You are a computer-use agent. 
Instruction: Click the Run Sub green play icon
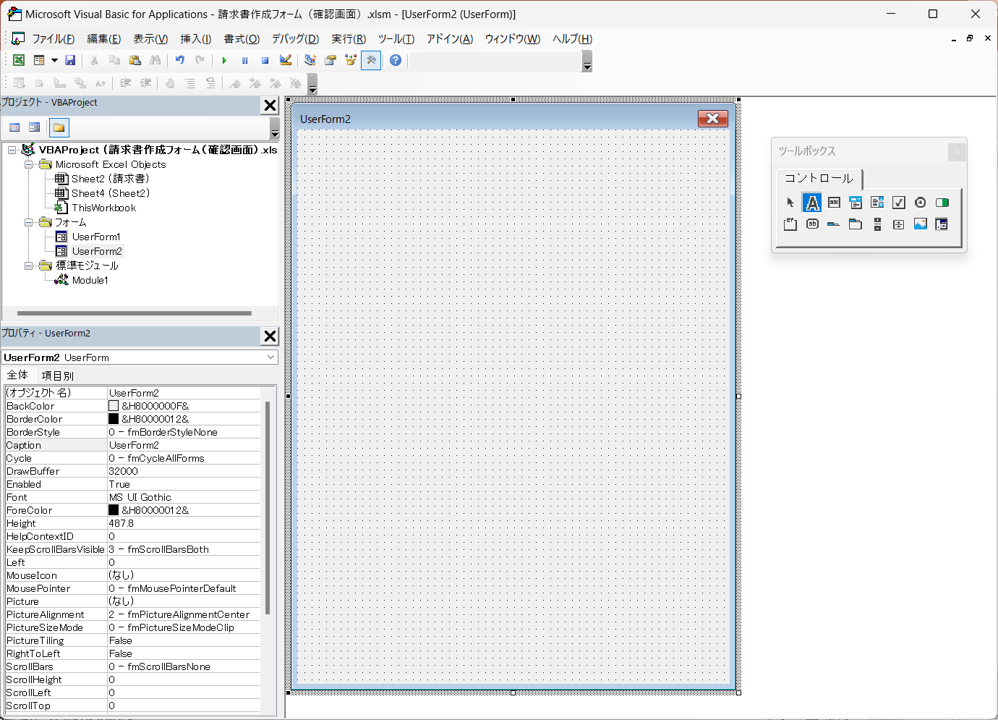coord(224,61)
